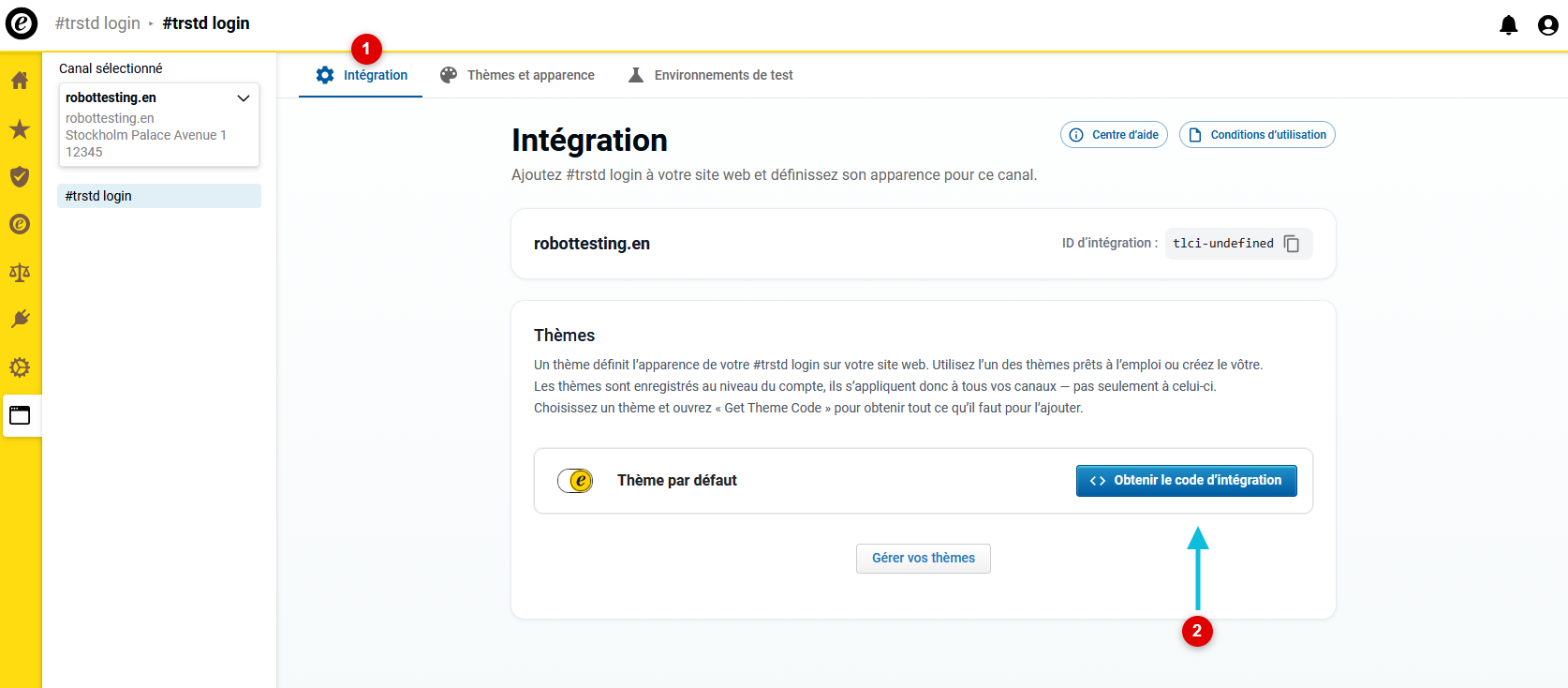Click the 'Intégration' page title
The height and width of the screenshot is (688, 1568).
pos(589,141)
